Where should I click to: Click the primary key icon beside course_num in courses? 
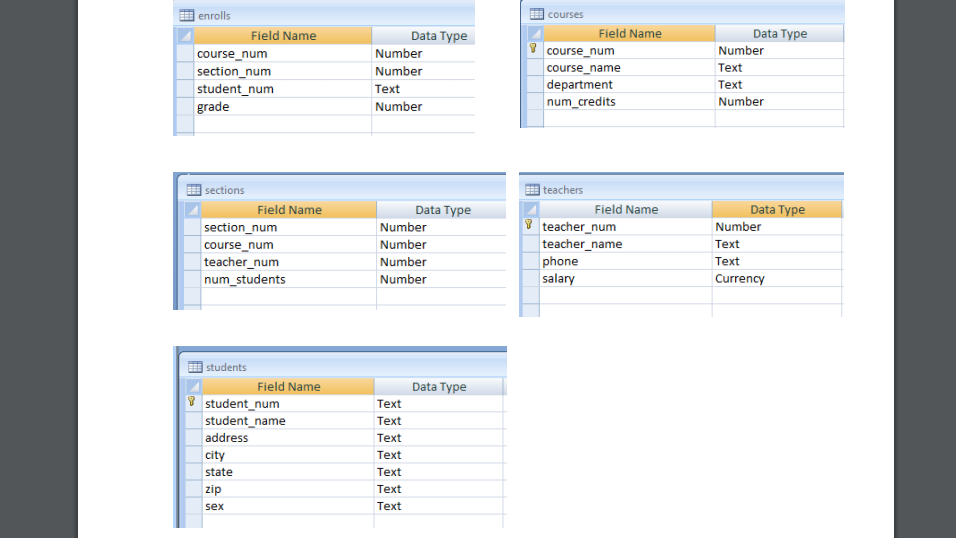(x=533, y=49)
